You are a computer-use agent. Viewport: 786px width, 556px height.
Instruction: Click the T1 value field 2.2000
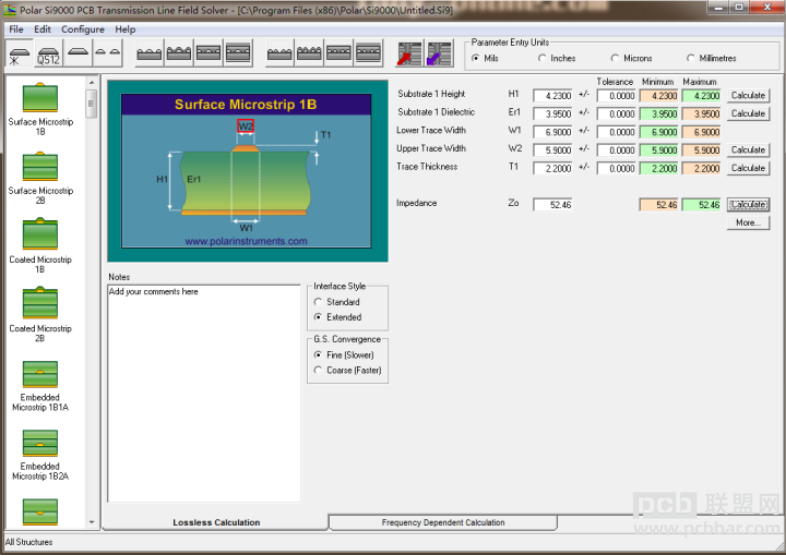pyautogui.click(x=552, y=168)
